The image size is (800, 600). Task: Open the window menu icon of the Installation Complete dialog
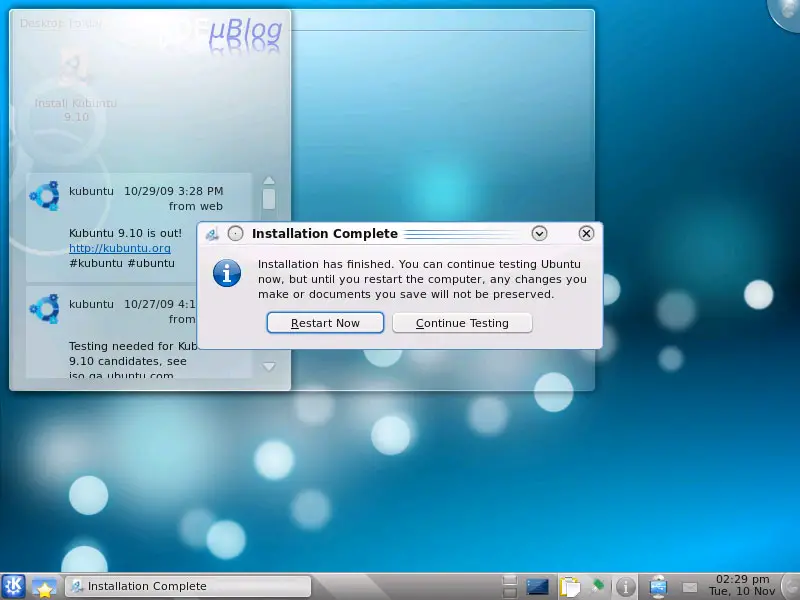click(212, 234)
